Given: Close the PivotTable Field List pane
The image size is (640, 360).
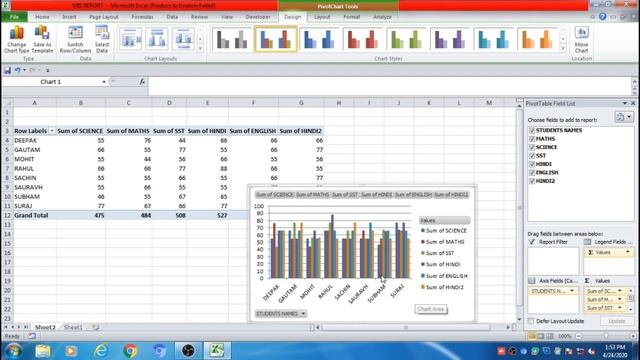Looking at the screenshot, I should tap(633, 104).
